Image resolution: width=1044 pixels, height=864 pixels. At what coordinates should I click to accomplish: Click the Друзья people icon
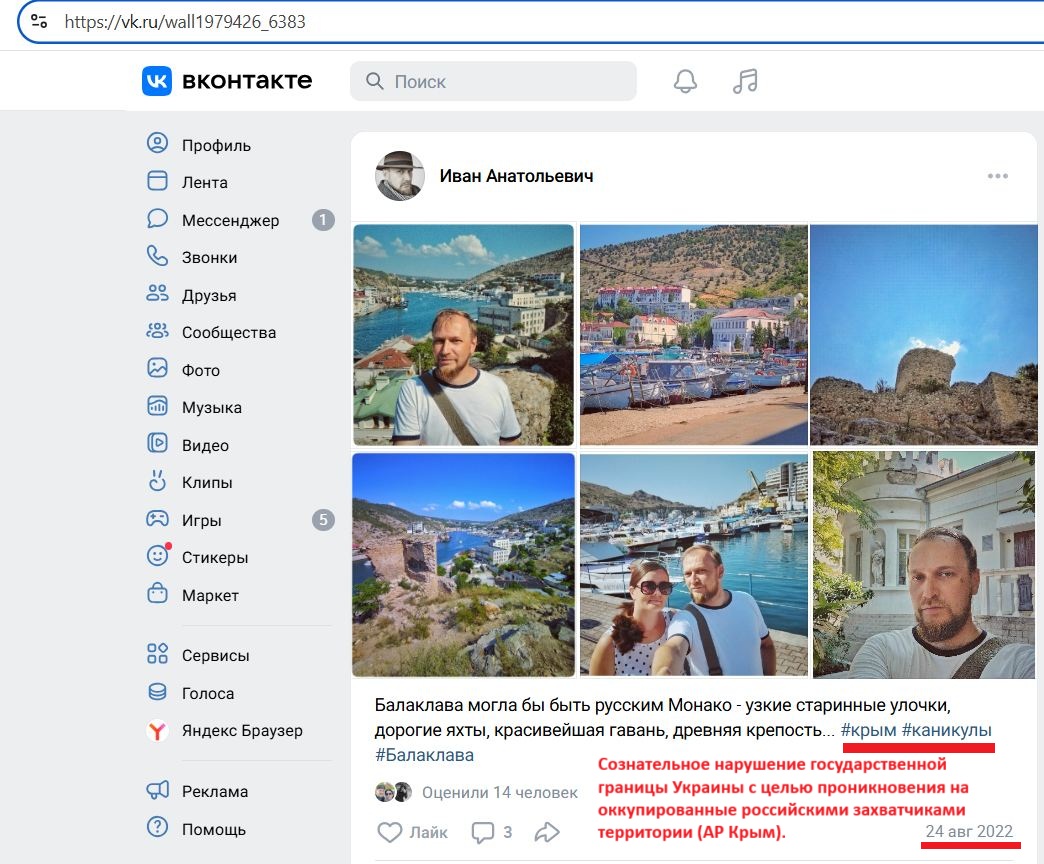click(x=157, y=294)
